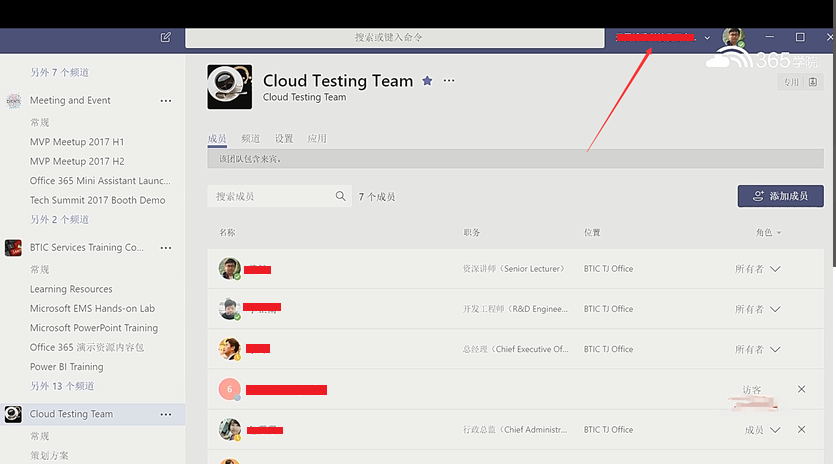Viewport: 836px width, 464px height.
Task: Open Tech Summit 2017 Booth Demo channel
Action: (x=98, y=200)
